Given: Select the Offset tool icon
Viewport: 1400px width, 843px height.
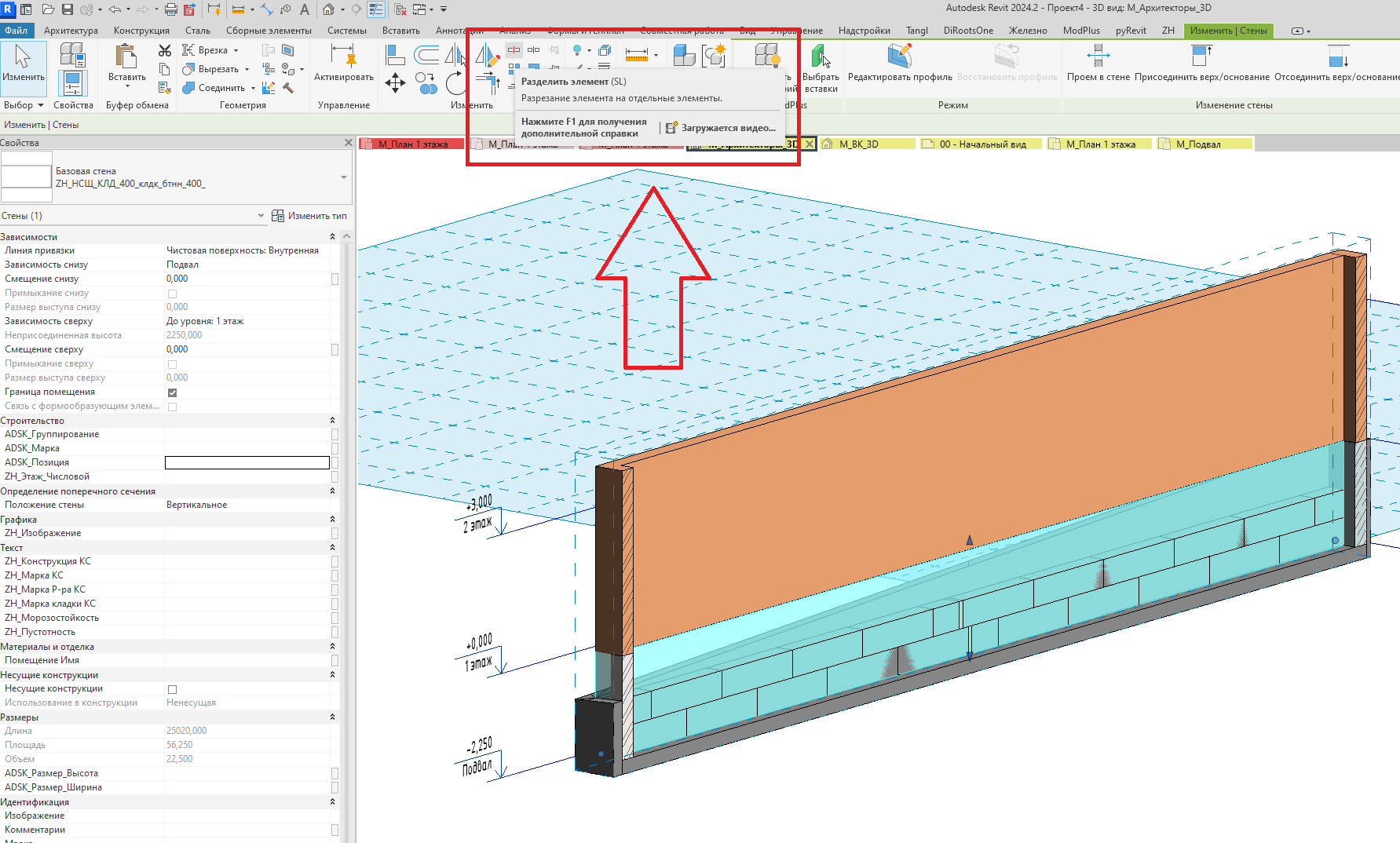Looking at the screenshot, I should pos(426,55).
